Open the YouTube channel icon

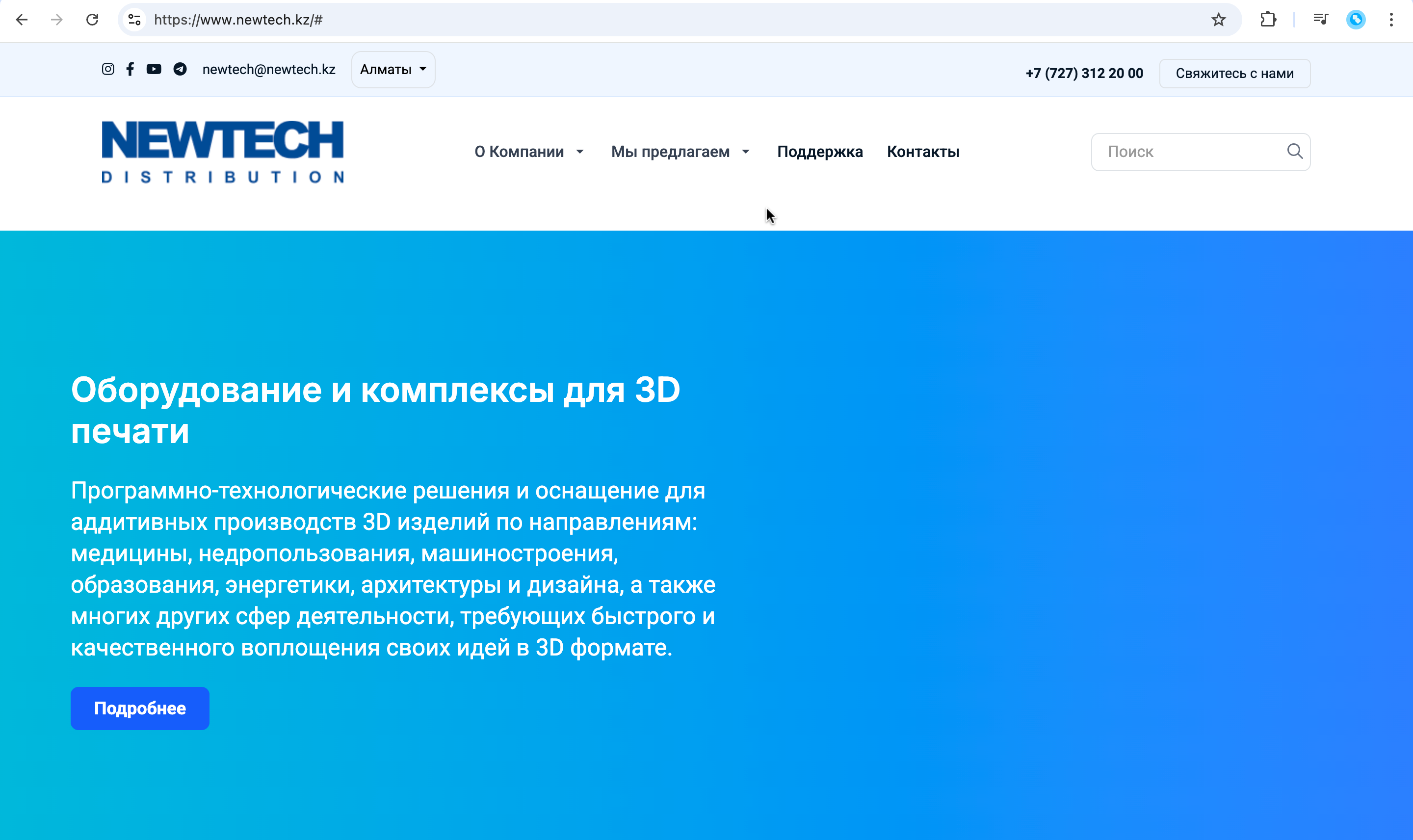pyautogui.click(x=154, y=69)
